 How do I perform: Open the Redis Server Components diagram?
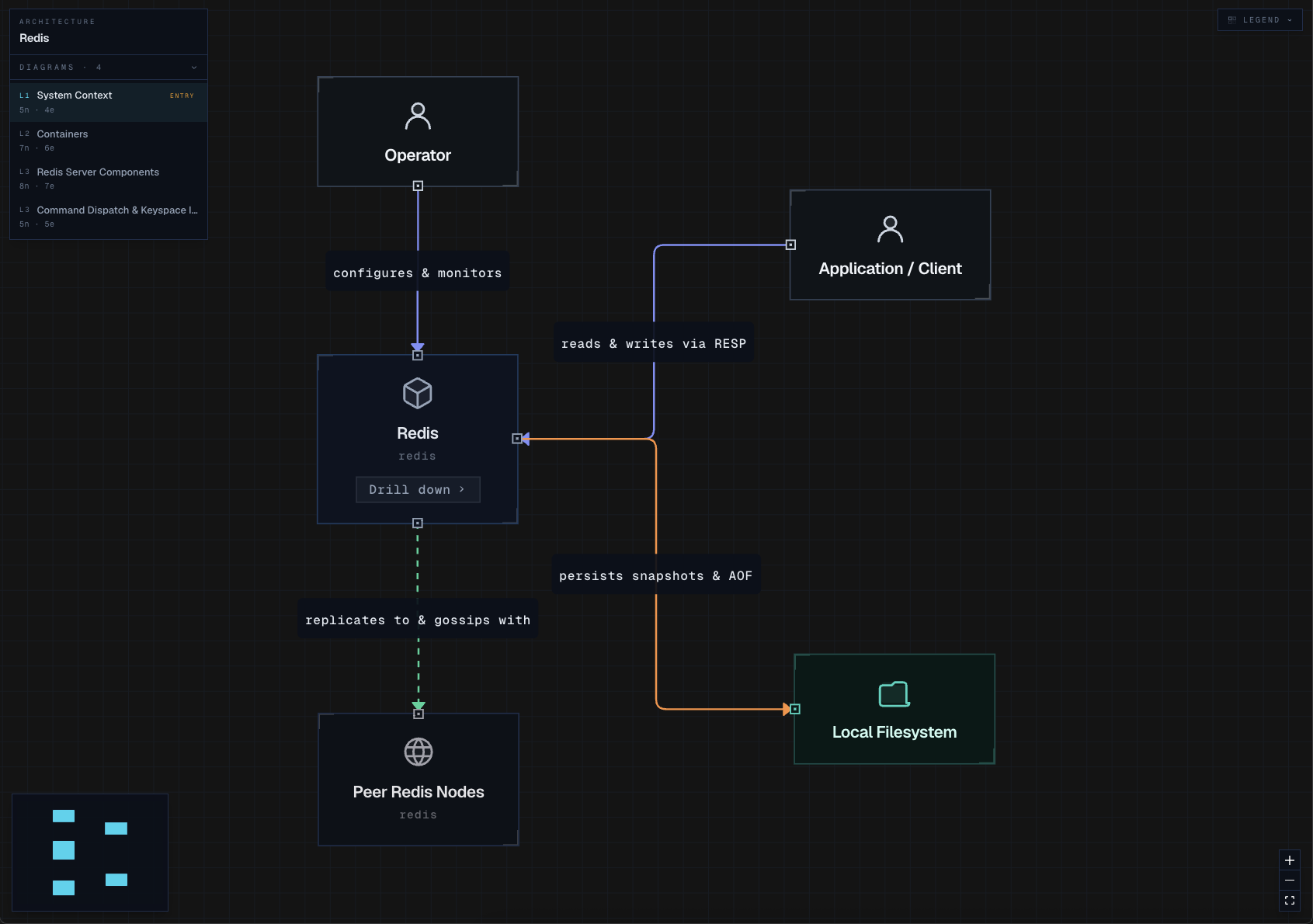108,178
